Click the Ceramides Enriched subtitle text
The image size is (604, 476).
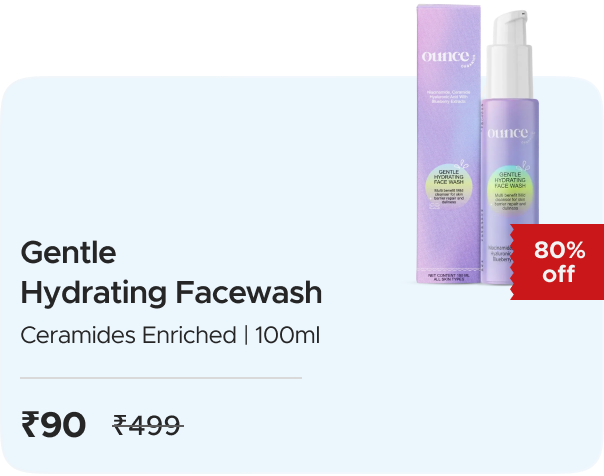pyautogui.click(x=128, y=335)
